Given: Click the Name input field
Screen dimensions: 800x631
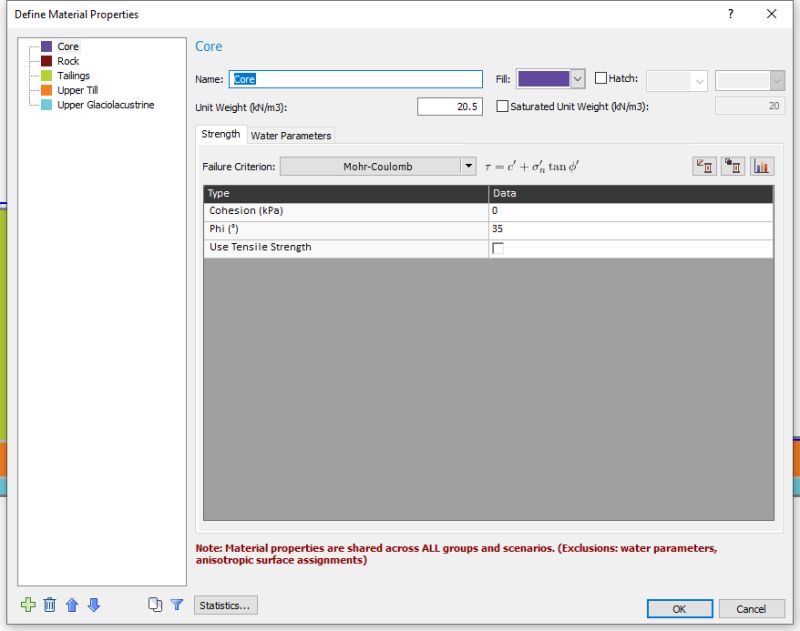Looking at the screenshot, I should pyautogui.click(x=356, y=79).
